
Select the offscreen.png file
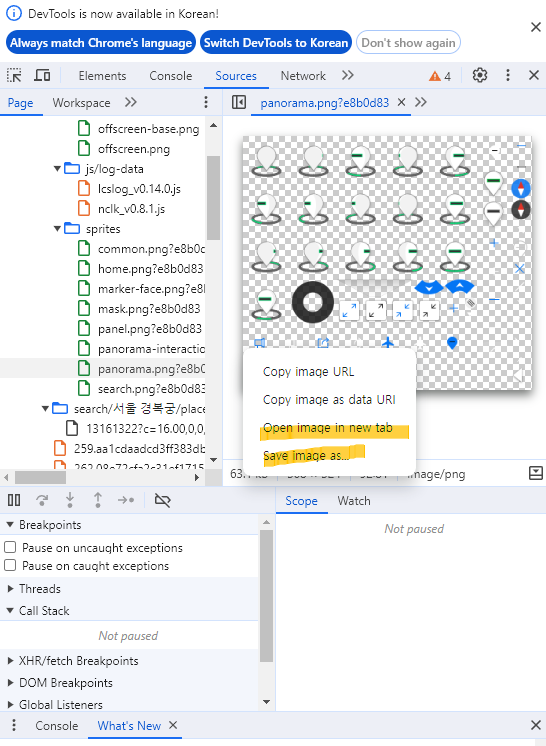click(124, 149)
